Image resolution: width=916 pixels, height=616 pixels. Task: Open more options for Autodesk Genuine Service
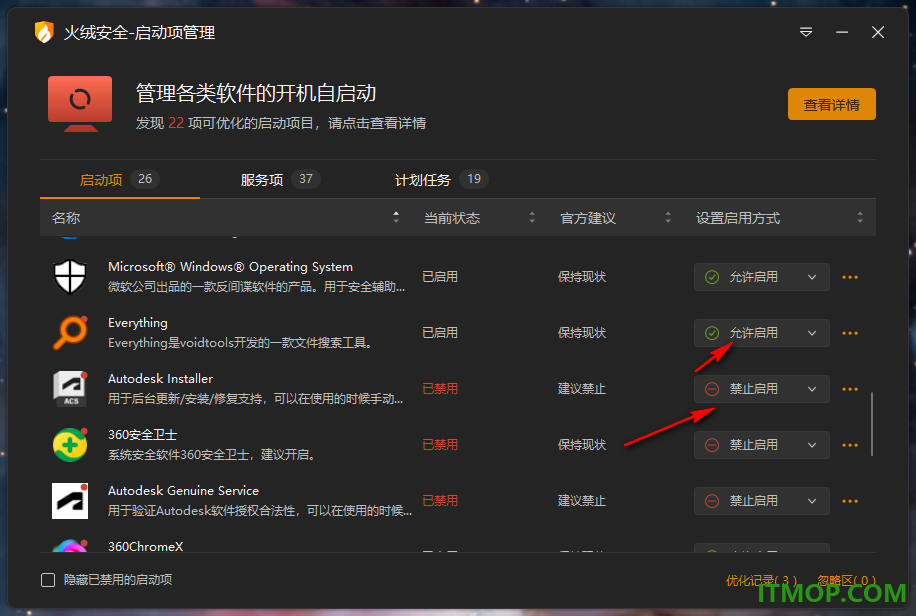[x=850, y=501]
